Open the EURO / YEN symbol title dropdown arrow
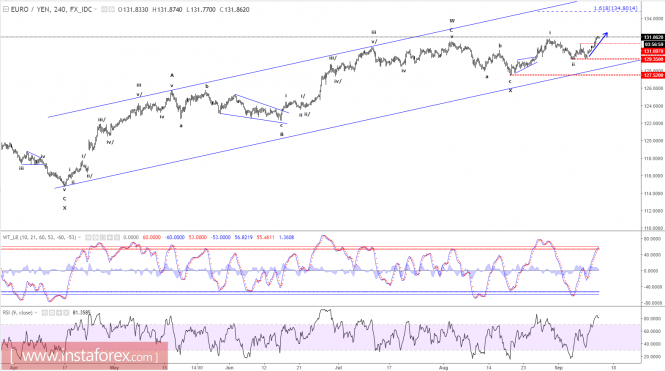This screenshot has width=665, height=371. click(x=95, y=9)
